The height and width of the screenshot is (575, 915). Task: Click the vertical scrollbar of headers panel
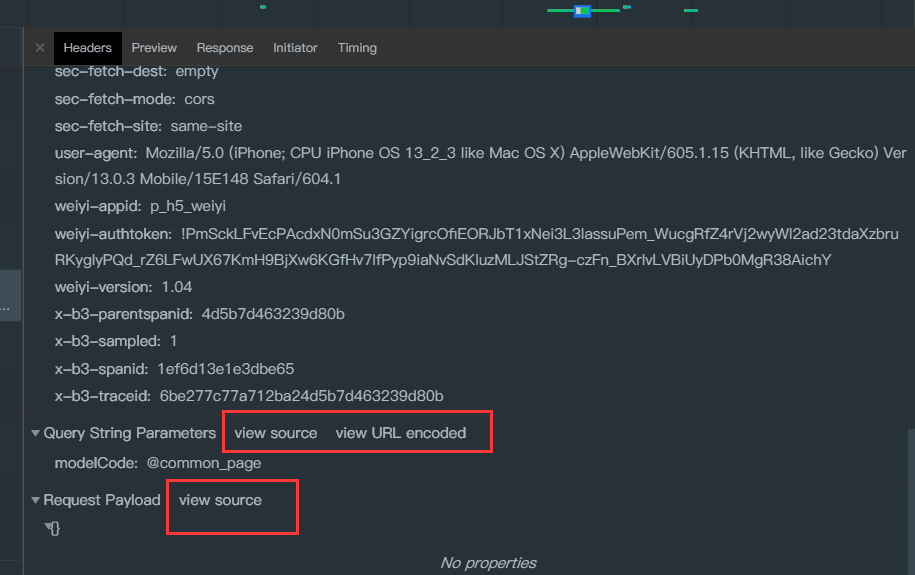[x=911, y=501]
